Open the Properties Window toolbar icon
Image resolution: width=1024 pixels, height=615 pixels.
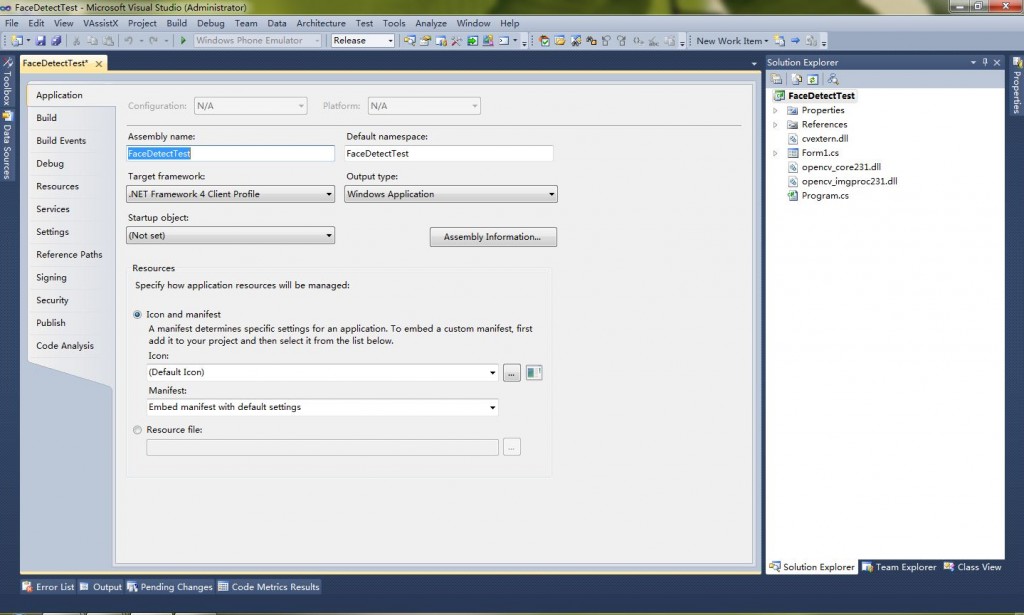[x=425, y=40]
